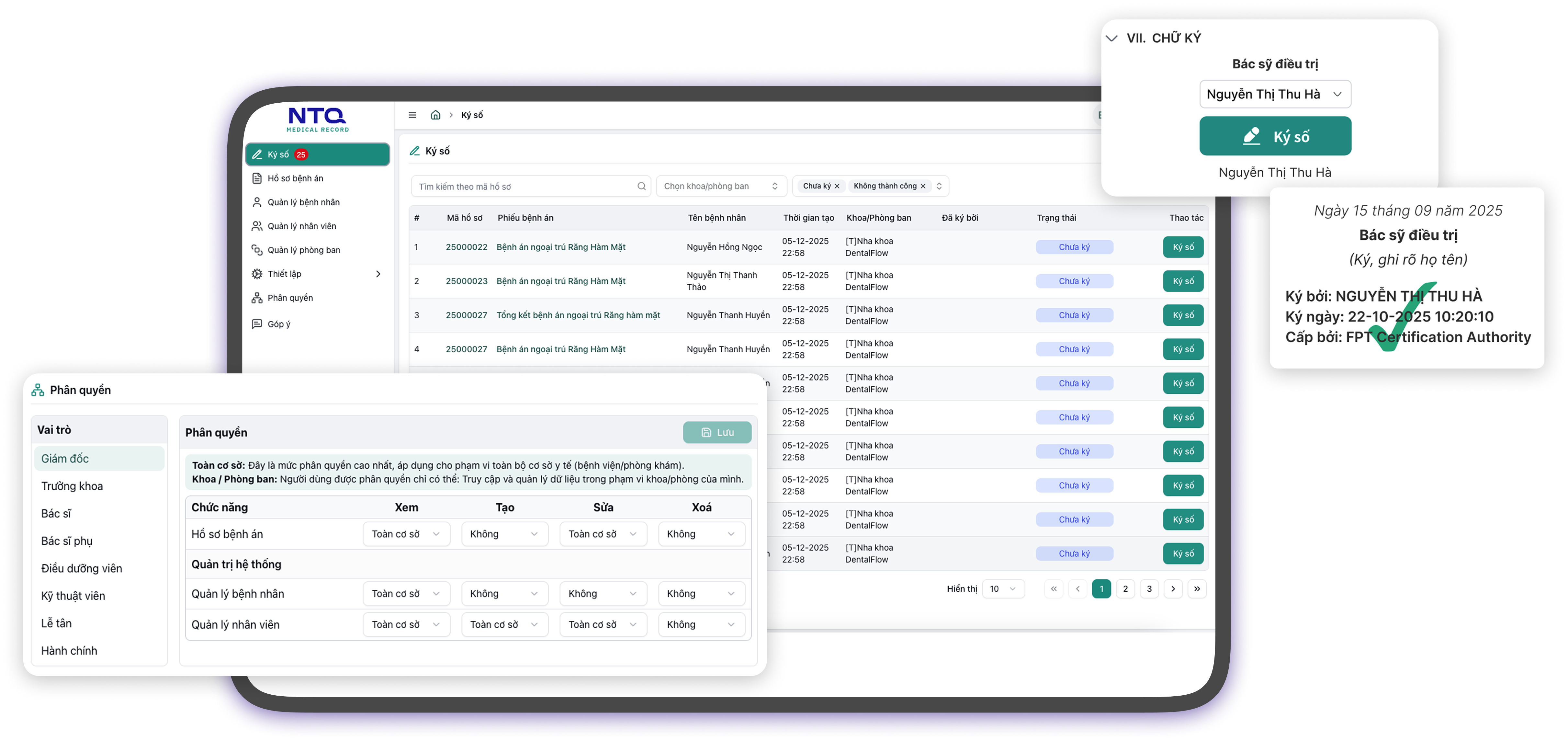
Task: Click Lưu save button
Action: click(716, 432)
